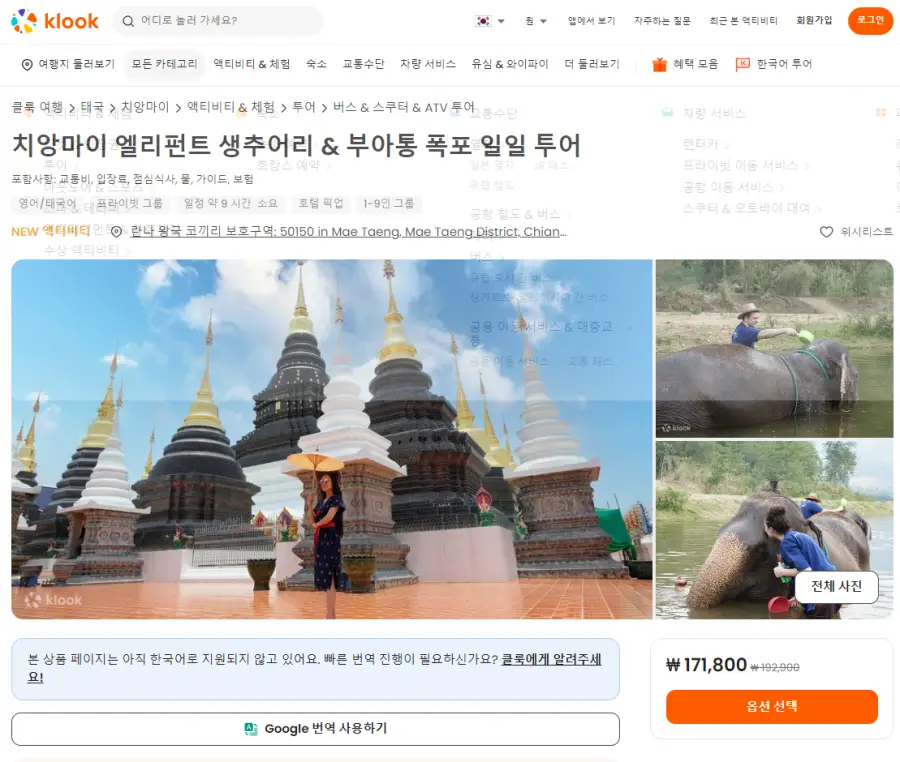
Task: Click the '일정 약 9 시간 소요' tag
Action: [231, 203]
